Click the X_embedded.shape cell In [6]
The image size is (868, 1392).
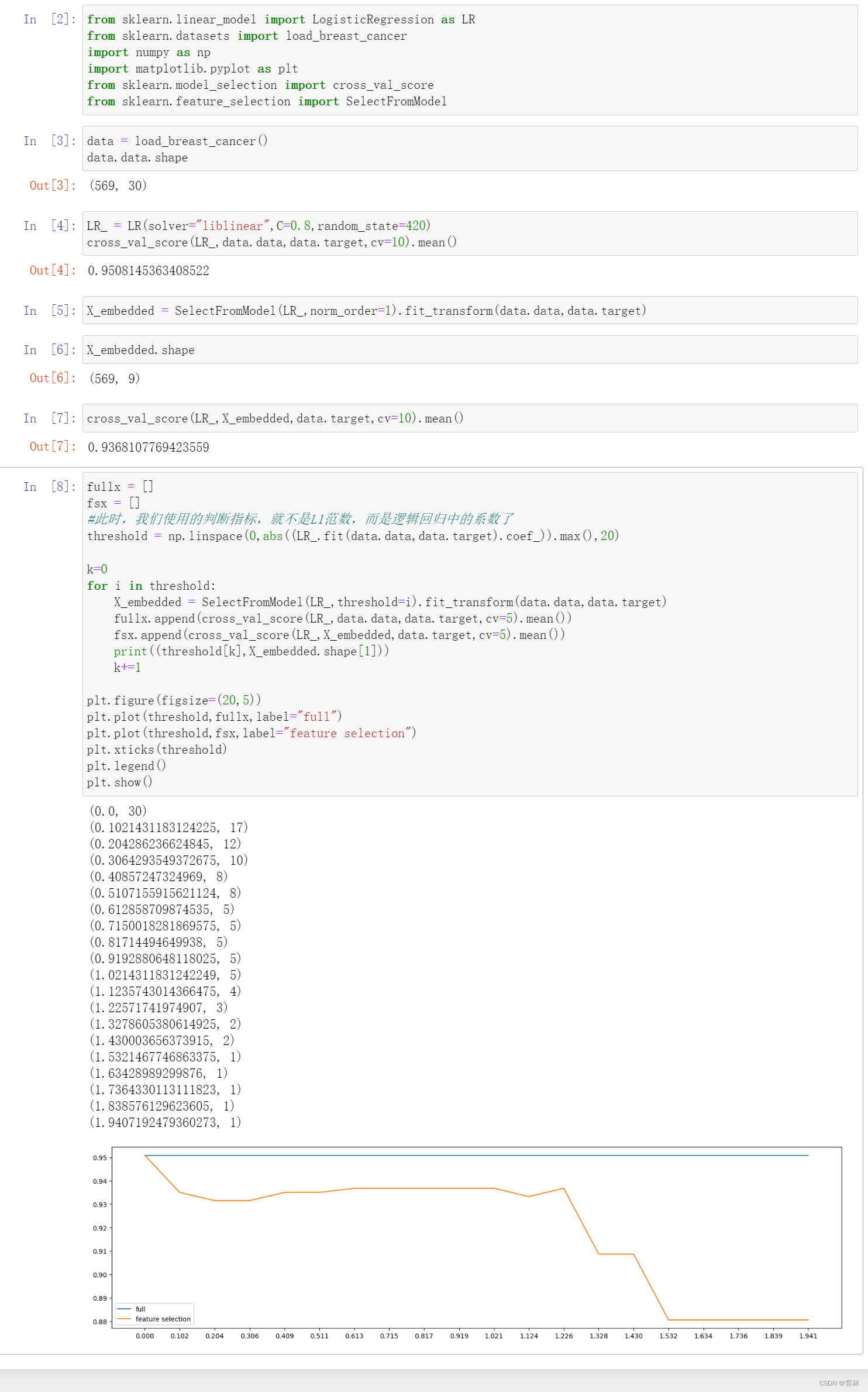pyautogui.click(x=470, y=350)
